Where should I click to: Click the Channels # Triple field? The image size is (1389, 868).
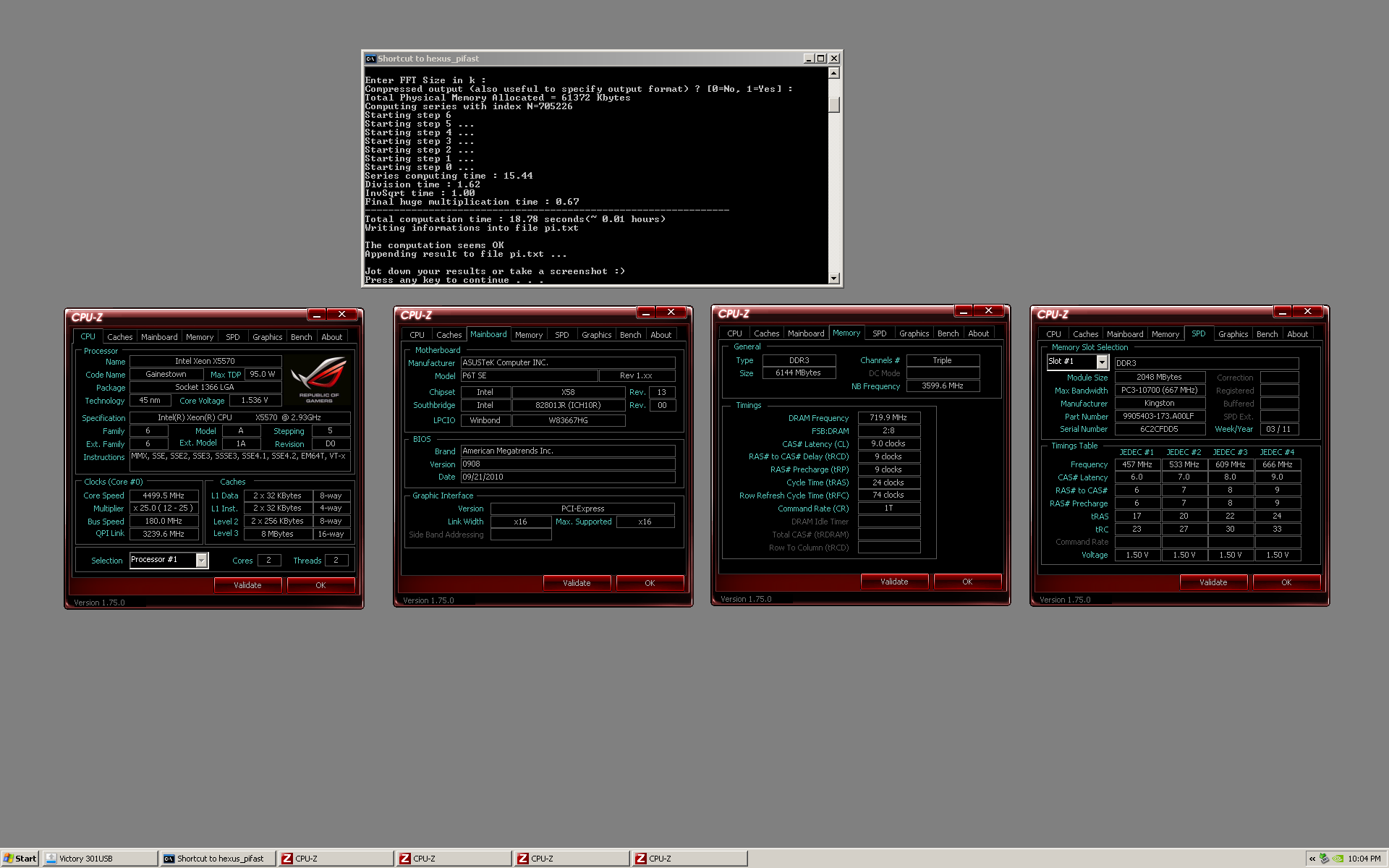click(943, 360)
